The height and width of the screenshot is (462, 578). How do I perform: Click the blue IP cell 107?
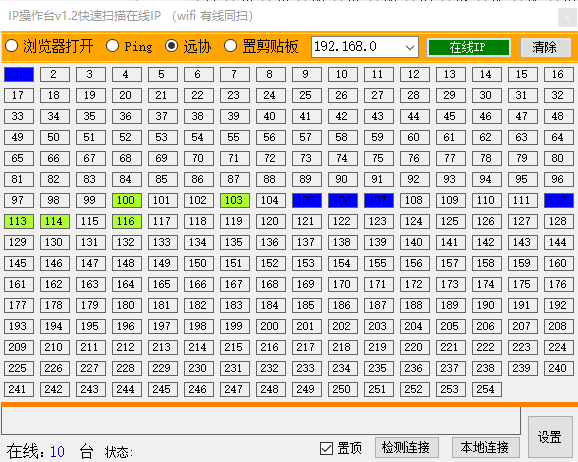(x=379, y=201)
